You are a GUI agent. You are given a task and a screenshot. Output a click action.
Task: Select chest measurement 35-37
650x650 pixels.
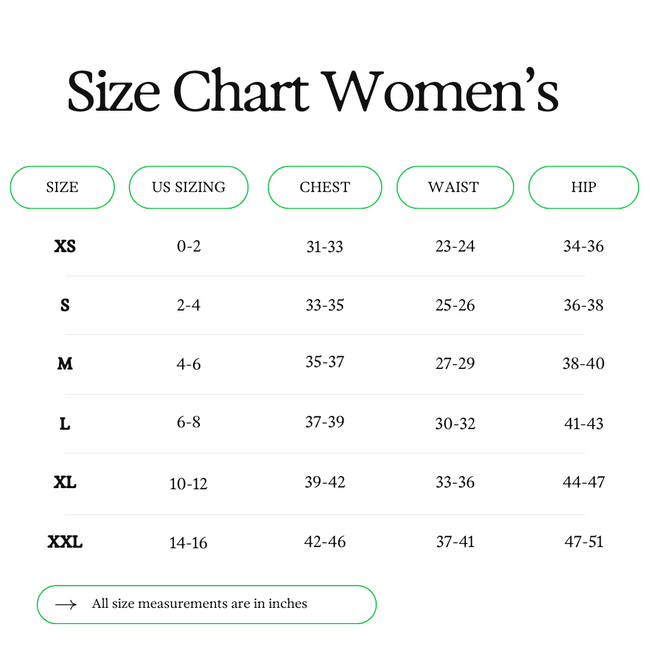coord(325,362)
